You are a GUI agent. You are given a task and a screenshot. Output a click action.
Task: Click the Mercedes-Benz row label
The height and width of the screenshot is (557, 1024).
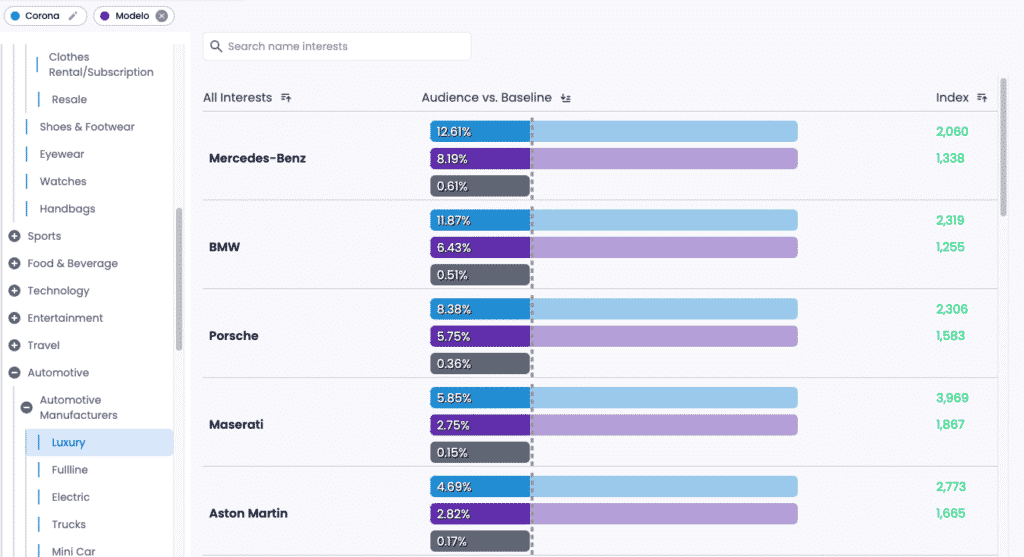coord(257,158)
